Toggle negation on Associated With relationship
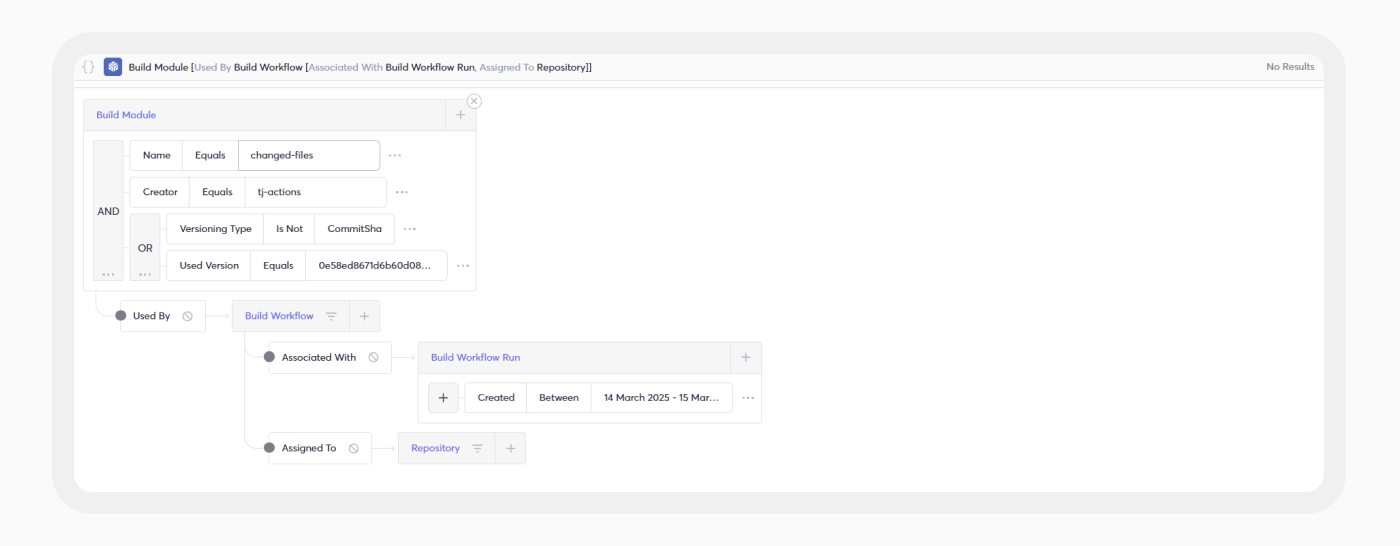Image resolution: width=1400 pixels, height=546 pixels. (x=373, y=357)
